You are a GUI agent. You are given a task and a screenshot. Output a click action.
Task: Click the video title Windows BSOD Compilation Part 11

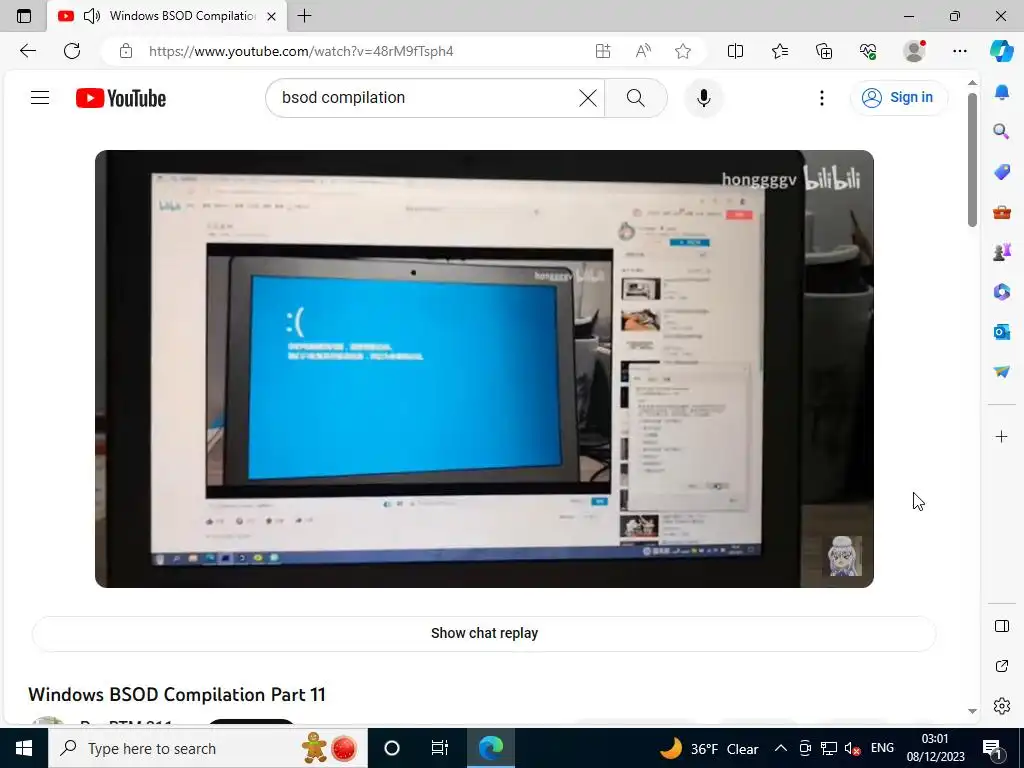[x=177, y=694]
